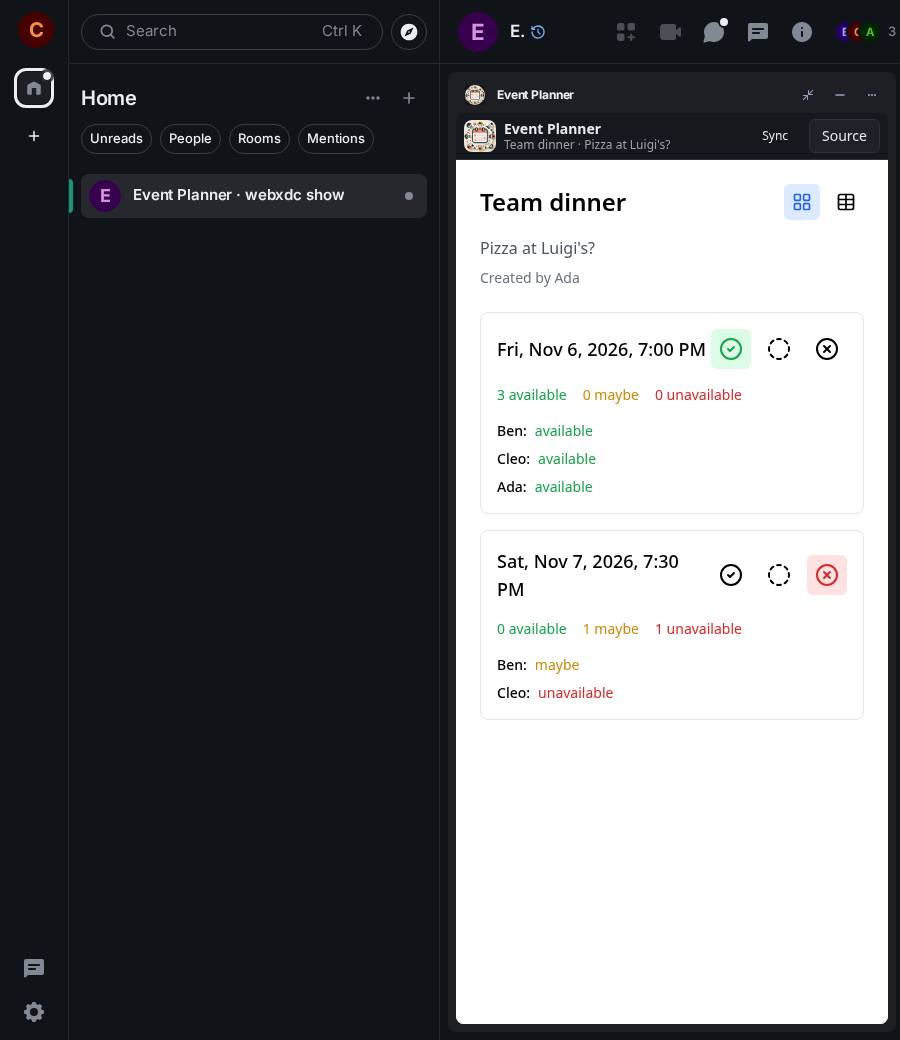Click the Event Planner app icon

point(480,136)
